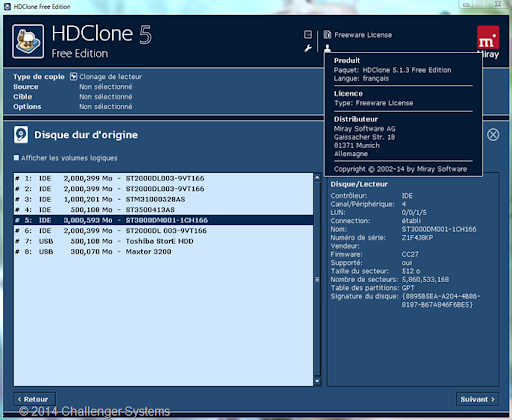Click the sector count 5,860,533,168
The height and width of the screenshot is (420, 512).
[425, 279]
